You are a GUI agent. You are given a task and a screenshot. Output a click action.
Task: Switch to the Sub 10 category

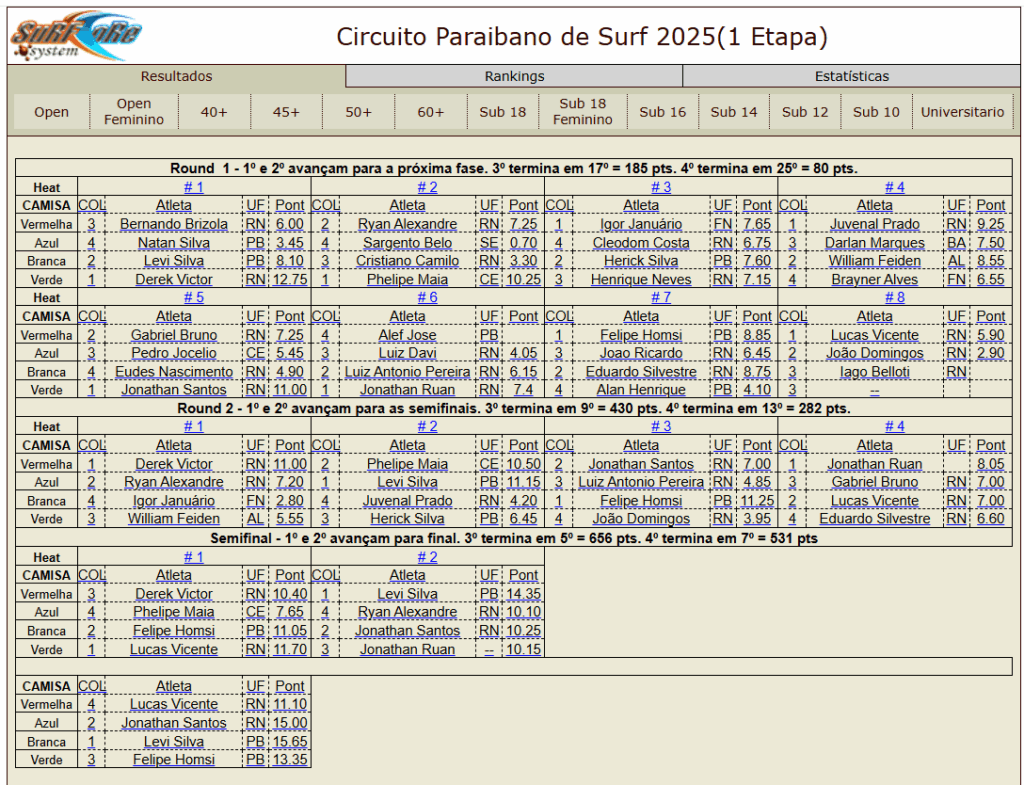coord(876,112)
